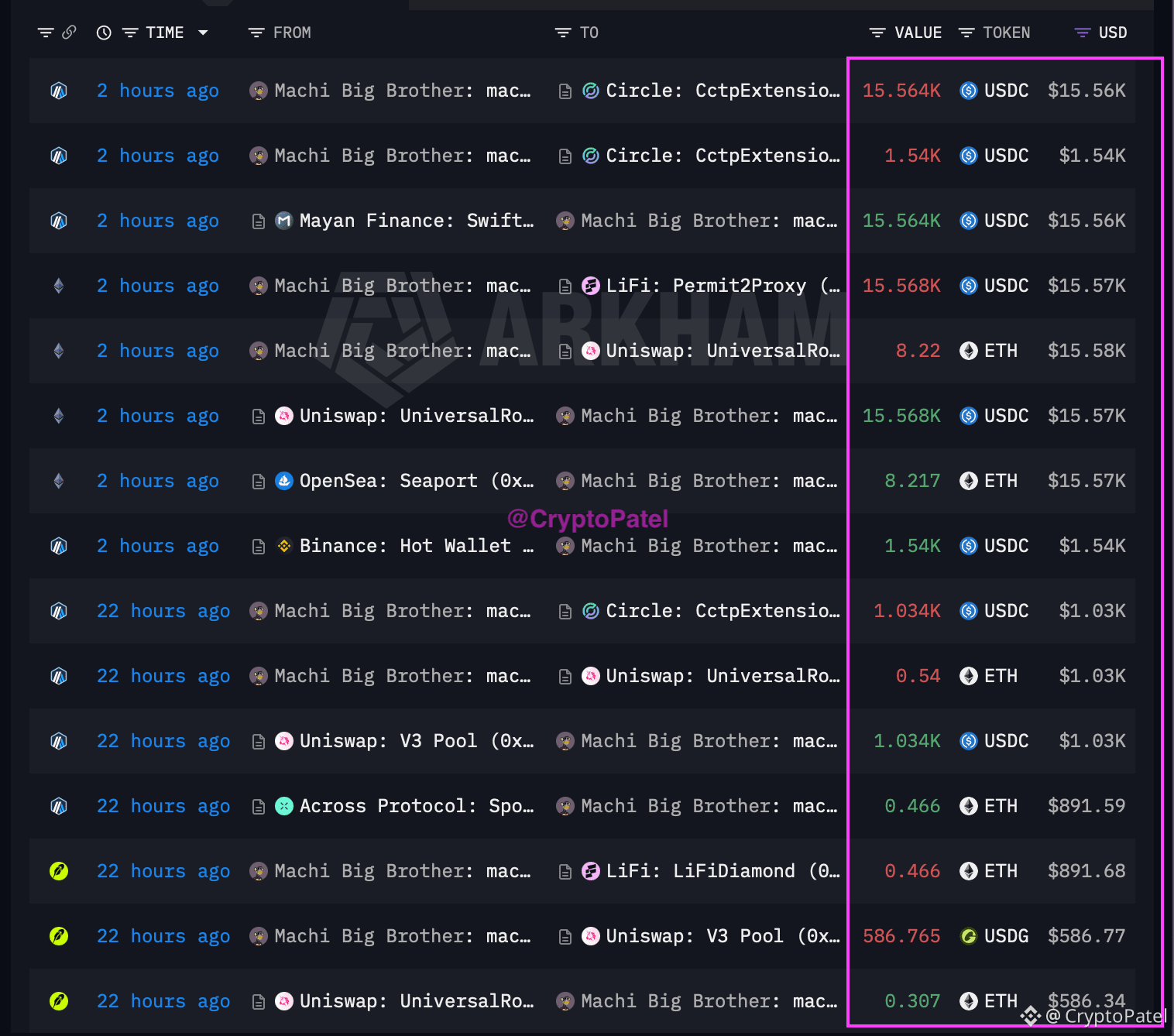Open the Mayan Finance: Swift sender link
1174x1036 pixels.
417,221
